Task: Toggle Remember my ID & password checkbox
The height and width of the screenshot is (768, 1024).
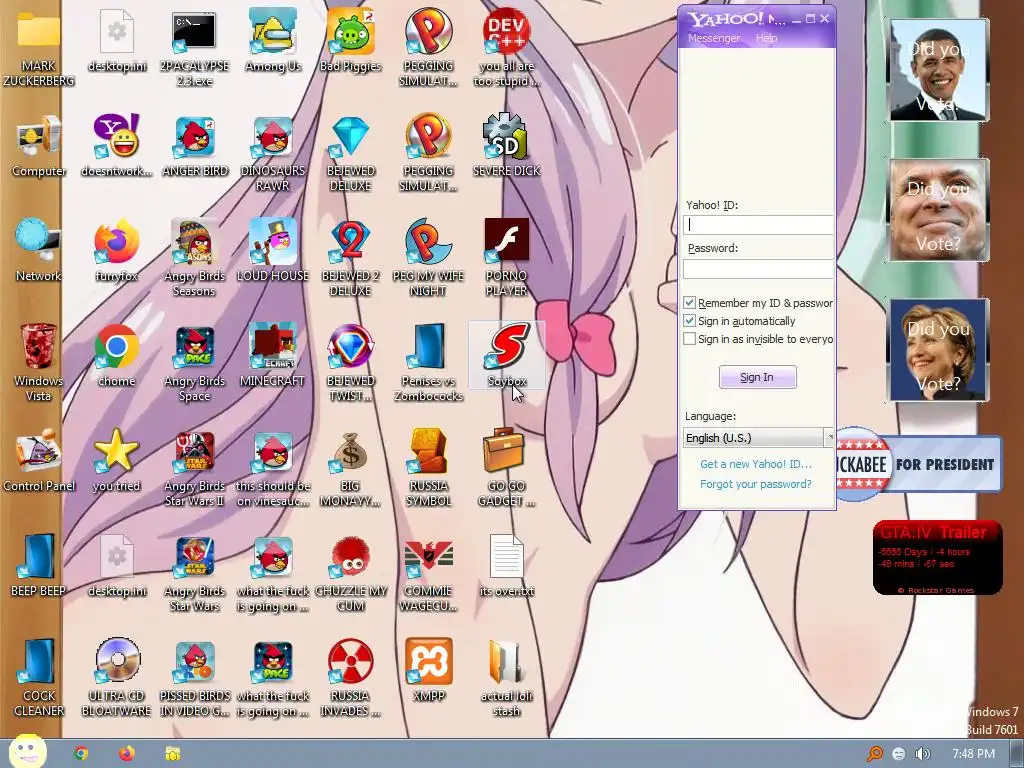Action: pos(690,302)
